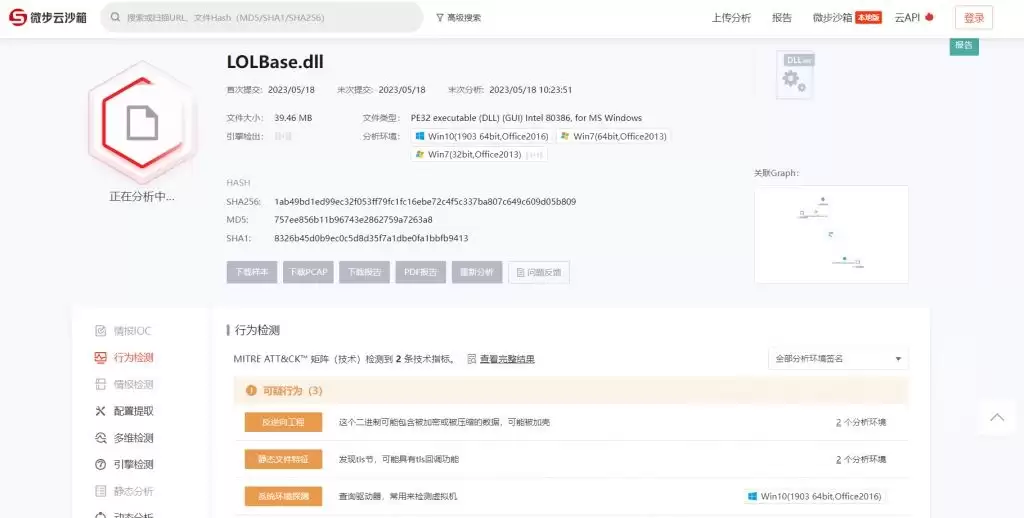Open 高级搜索 advanced search filter
The height and width of the screenshot is (518, 1024).
(x=458, y=18)
